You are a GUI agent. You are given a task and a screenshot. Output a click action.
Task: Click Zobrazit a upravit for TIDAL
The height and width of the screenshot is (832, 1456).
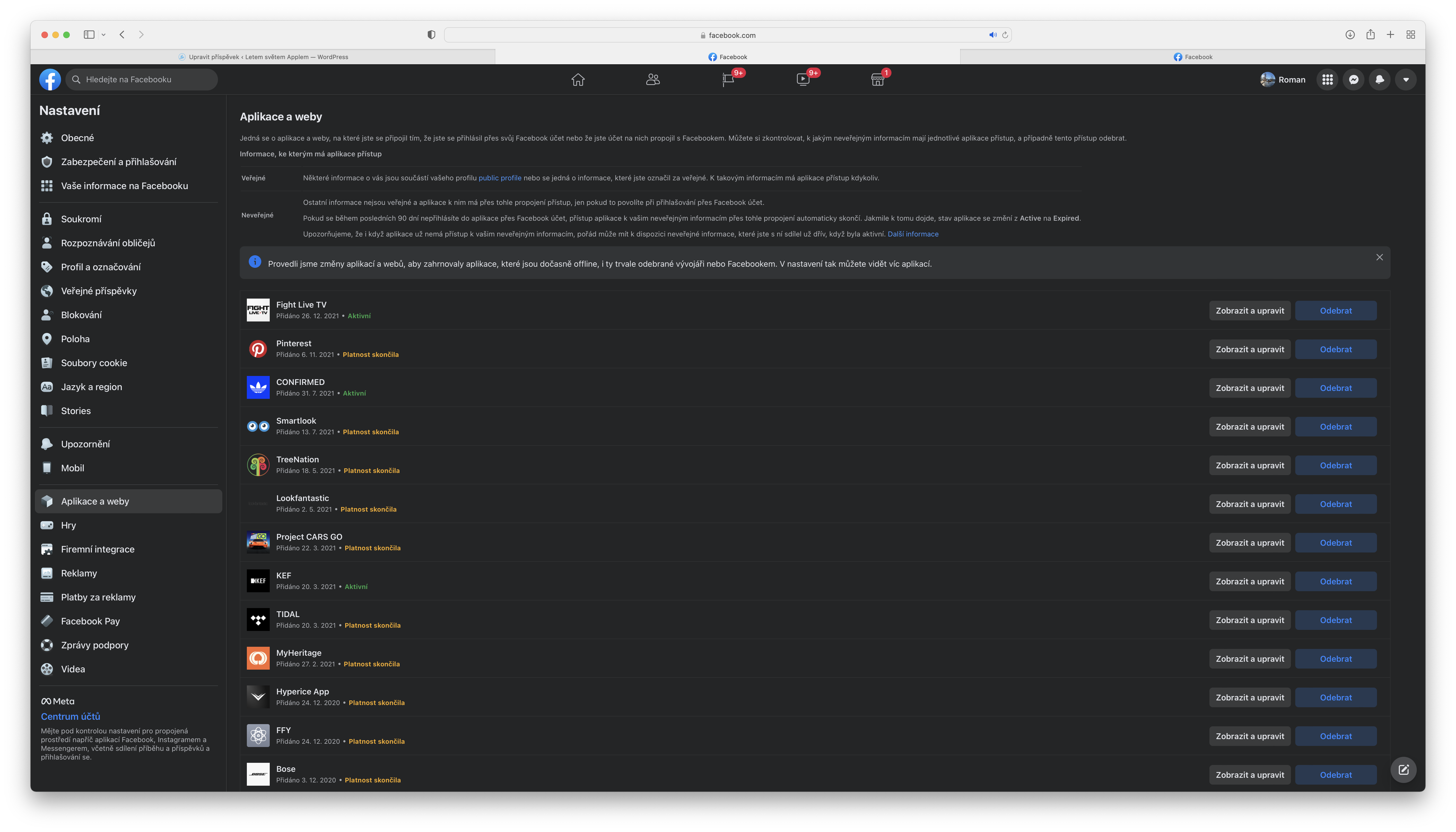point(1249,620)
